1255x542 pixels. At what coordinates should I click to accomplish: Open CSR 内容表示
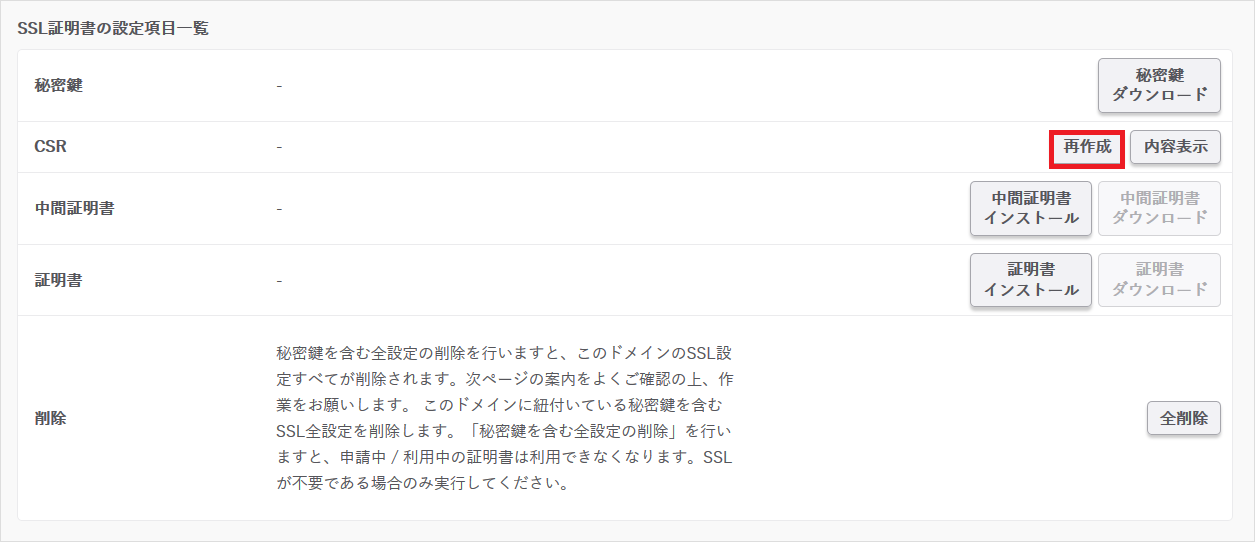click(x=1175, y=147)
